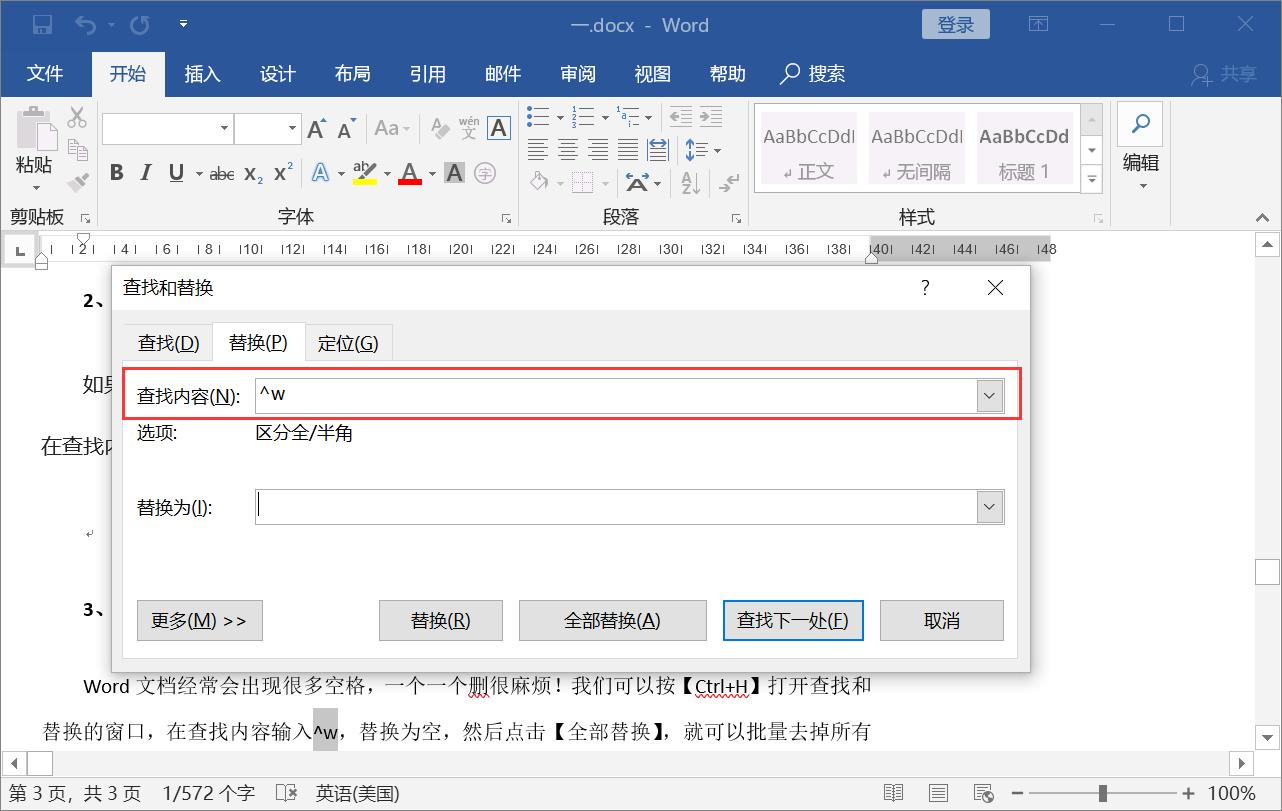
Task: Select the Format Painter tool
Action: (x=76, y=183)
